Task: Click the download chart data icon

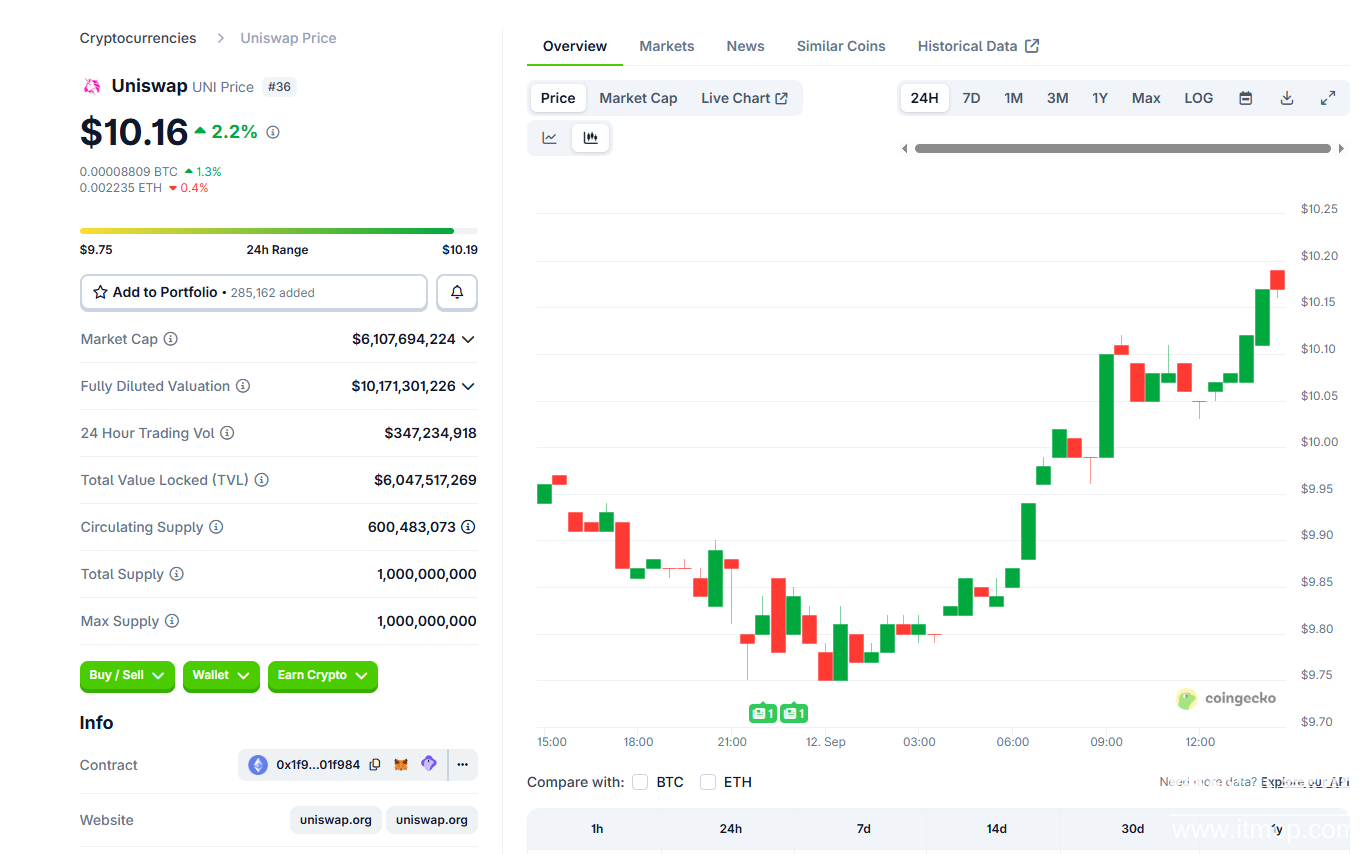Action: click(1287, 98)
